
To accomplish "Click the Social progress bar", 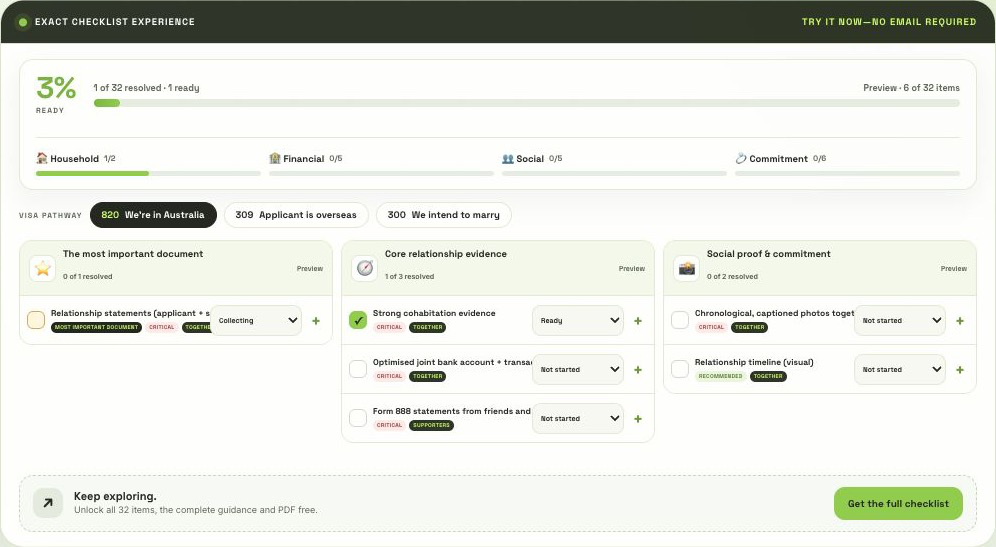I will point(614,173).
